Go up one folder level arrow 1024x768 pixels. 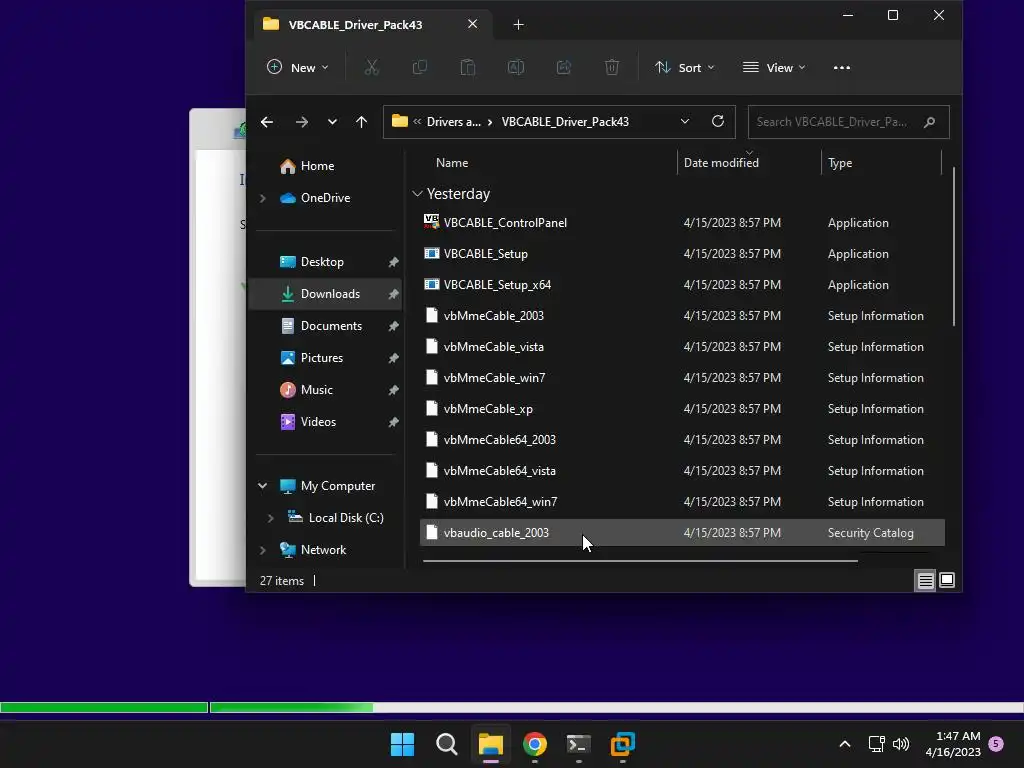coord(361,122)
